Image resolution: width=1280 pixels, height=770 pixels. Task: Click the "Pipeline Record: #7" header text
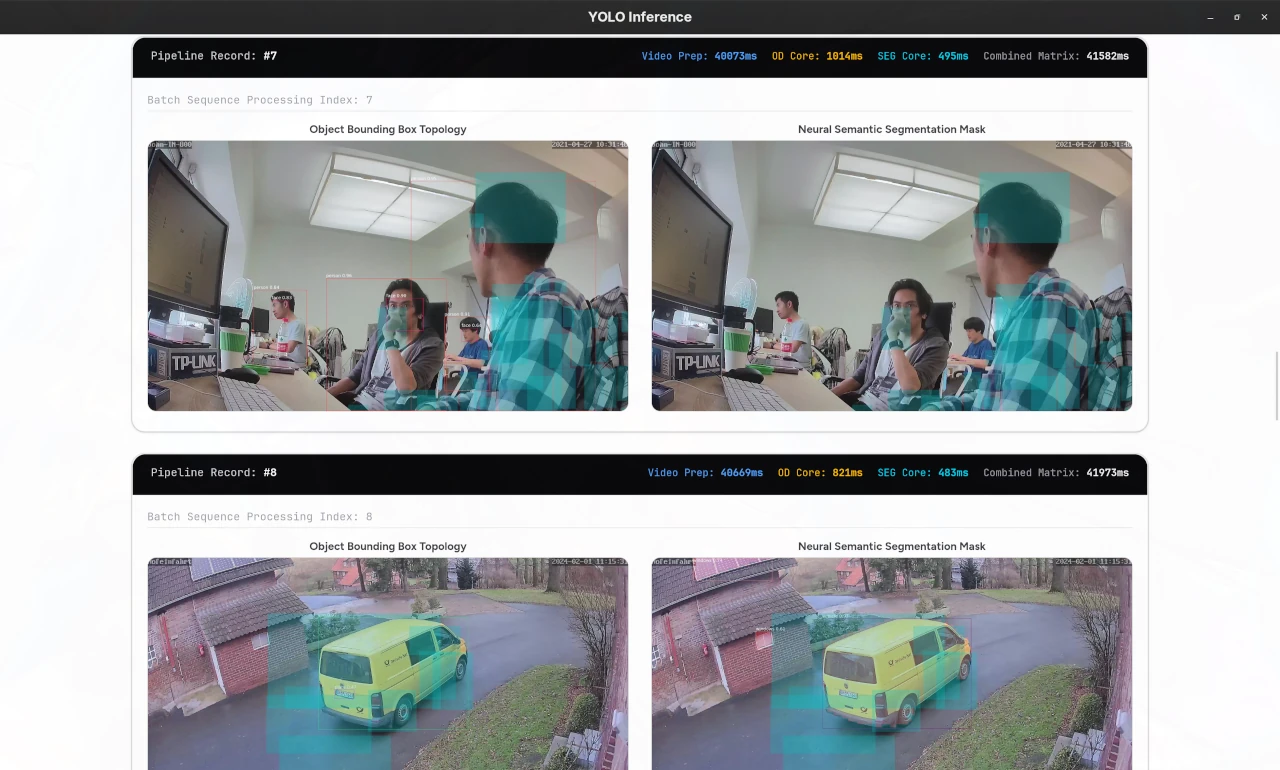[x=214, y=56]
